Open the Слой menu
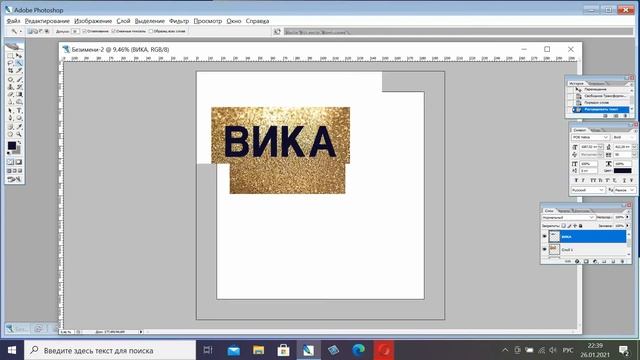The height and width of the screenshot is (360, 640). 123,21
